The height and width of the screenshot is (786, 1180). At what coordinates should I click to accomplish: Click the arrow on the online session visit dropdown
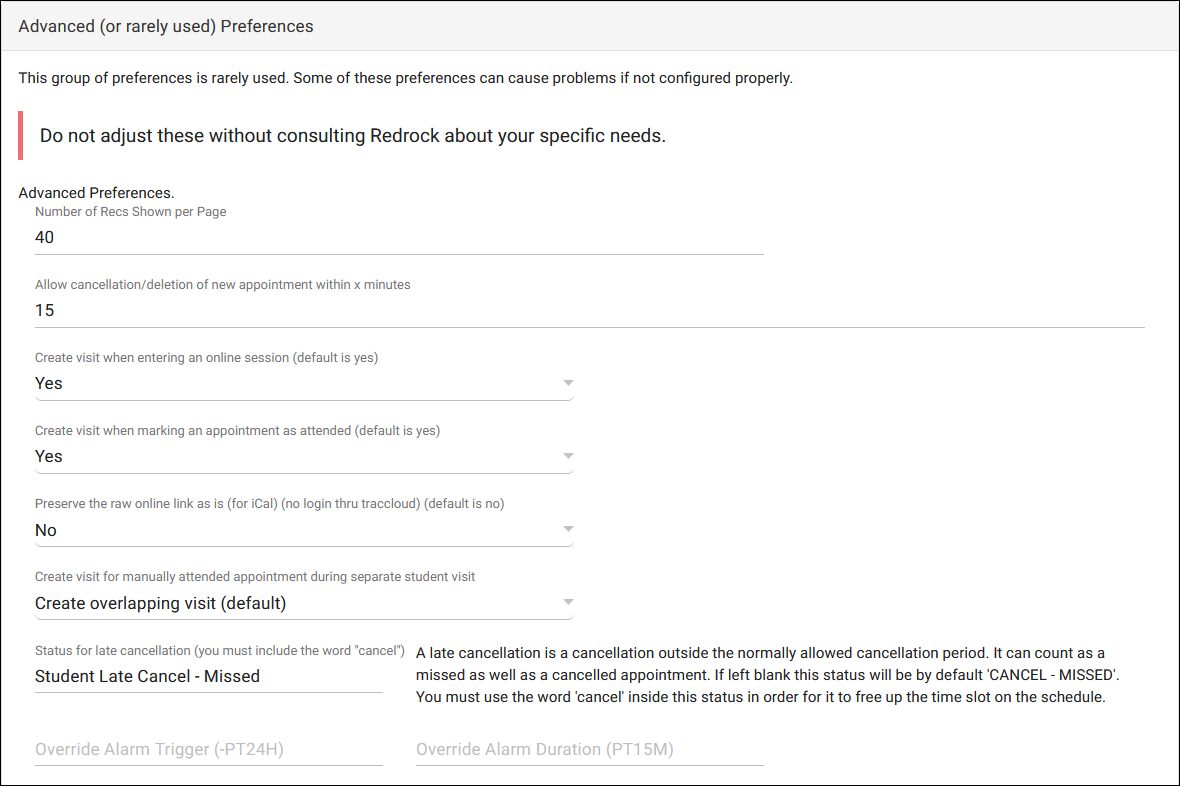tap(567, 383)
